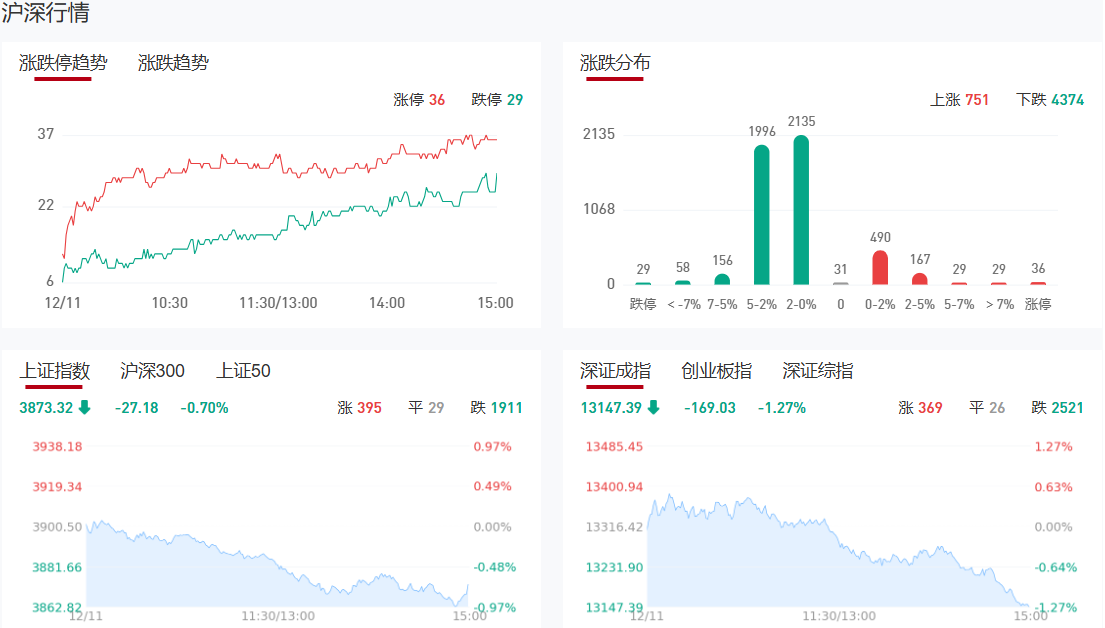Switch to the 涨跌趋势 tab
The height and width of the screenshot is (628, 1105).
click(173, 63)
